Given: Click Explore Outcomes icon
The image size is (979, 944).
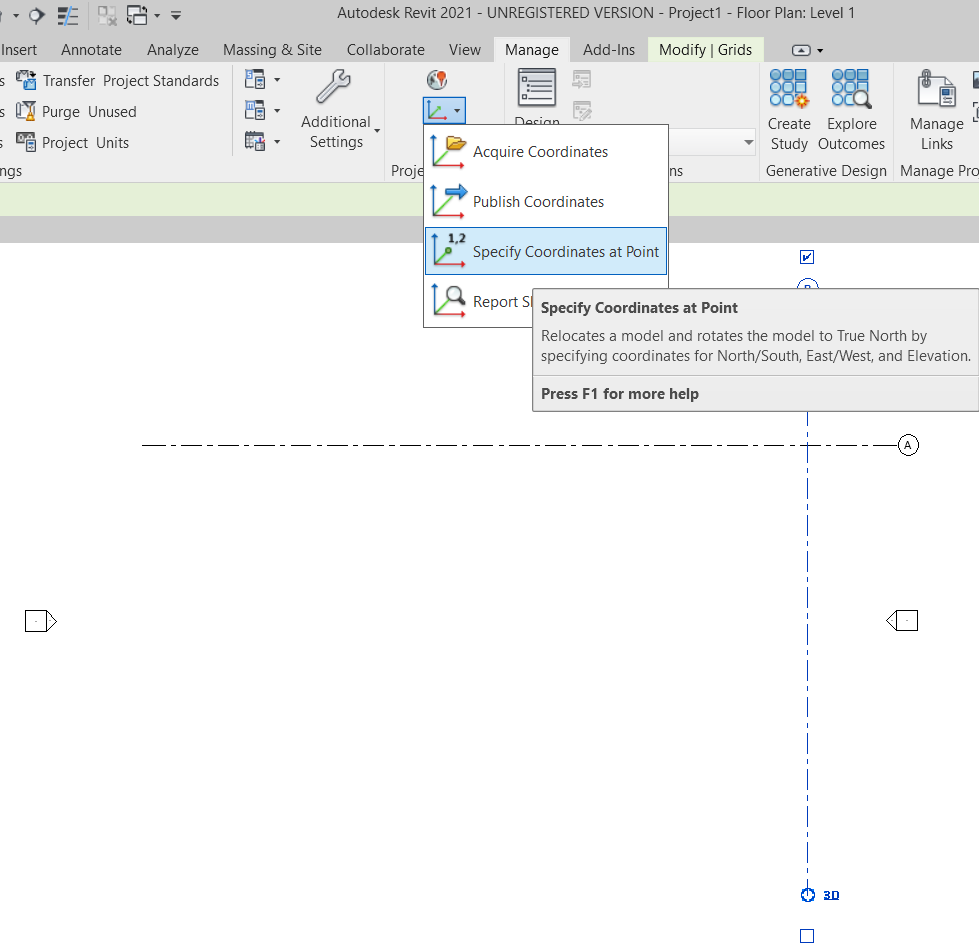Looking at the screenshot, I should tap(851, 110).
